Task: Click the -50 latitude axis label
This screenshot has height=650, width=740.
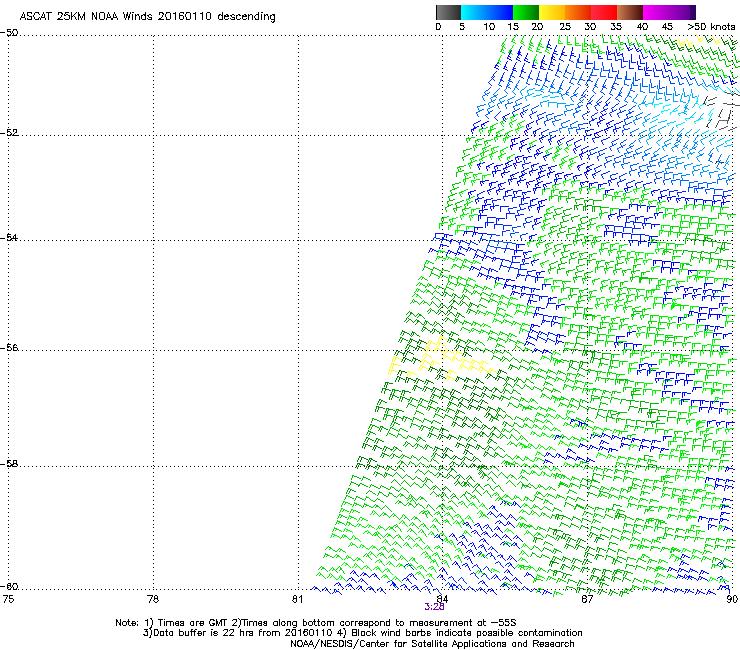Action: [10, 33]
